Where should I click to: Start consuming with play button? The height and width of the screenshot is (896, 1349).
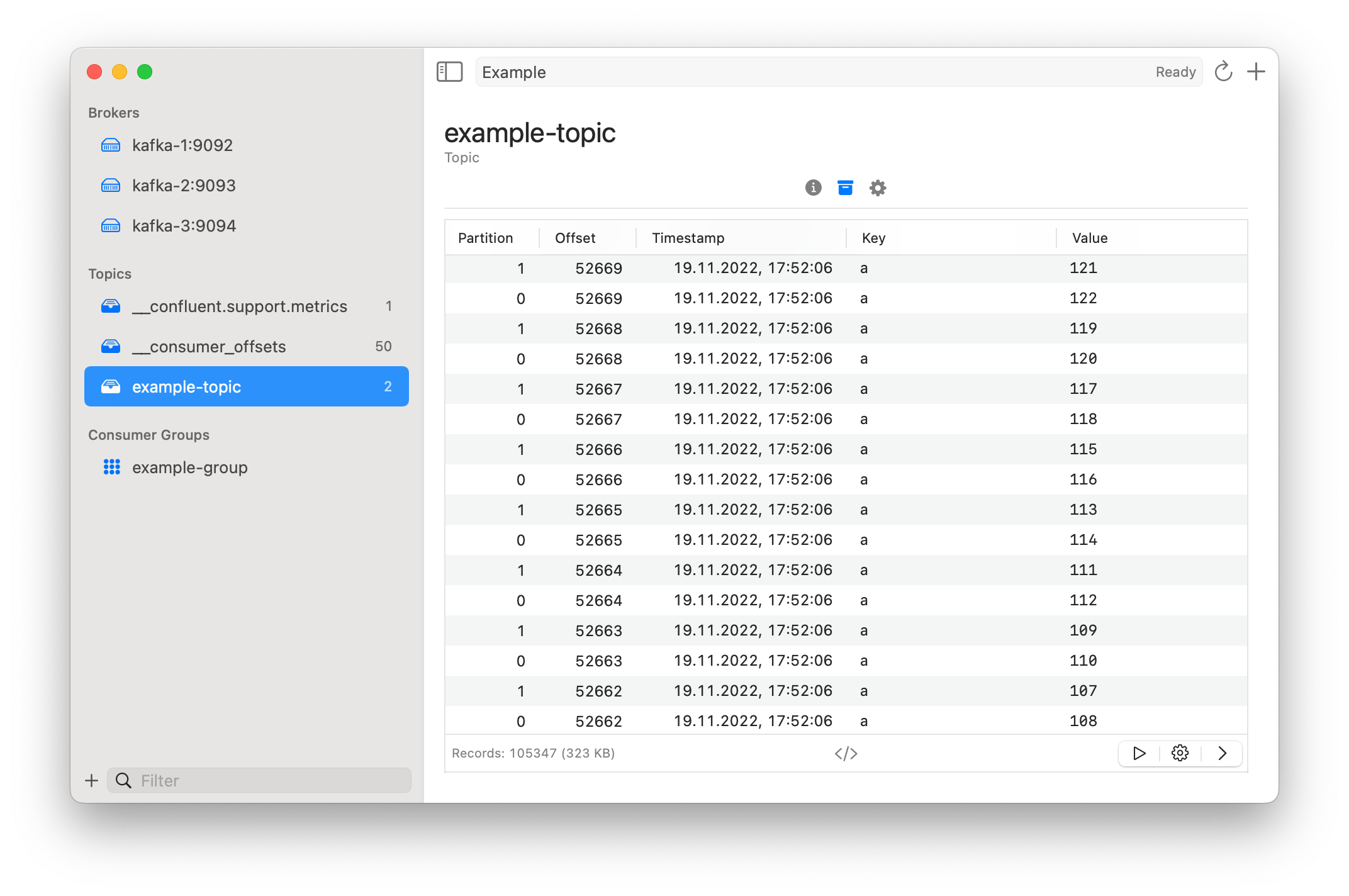click(x=1139, y=753)
